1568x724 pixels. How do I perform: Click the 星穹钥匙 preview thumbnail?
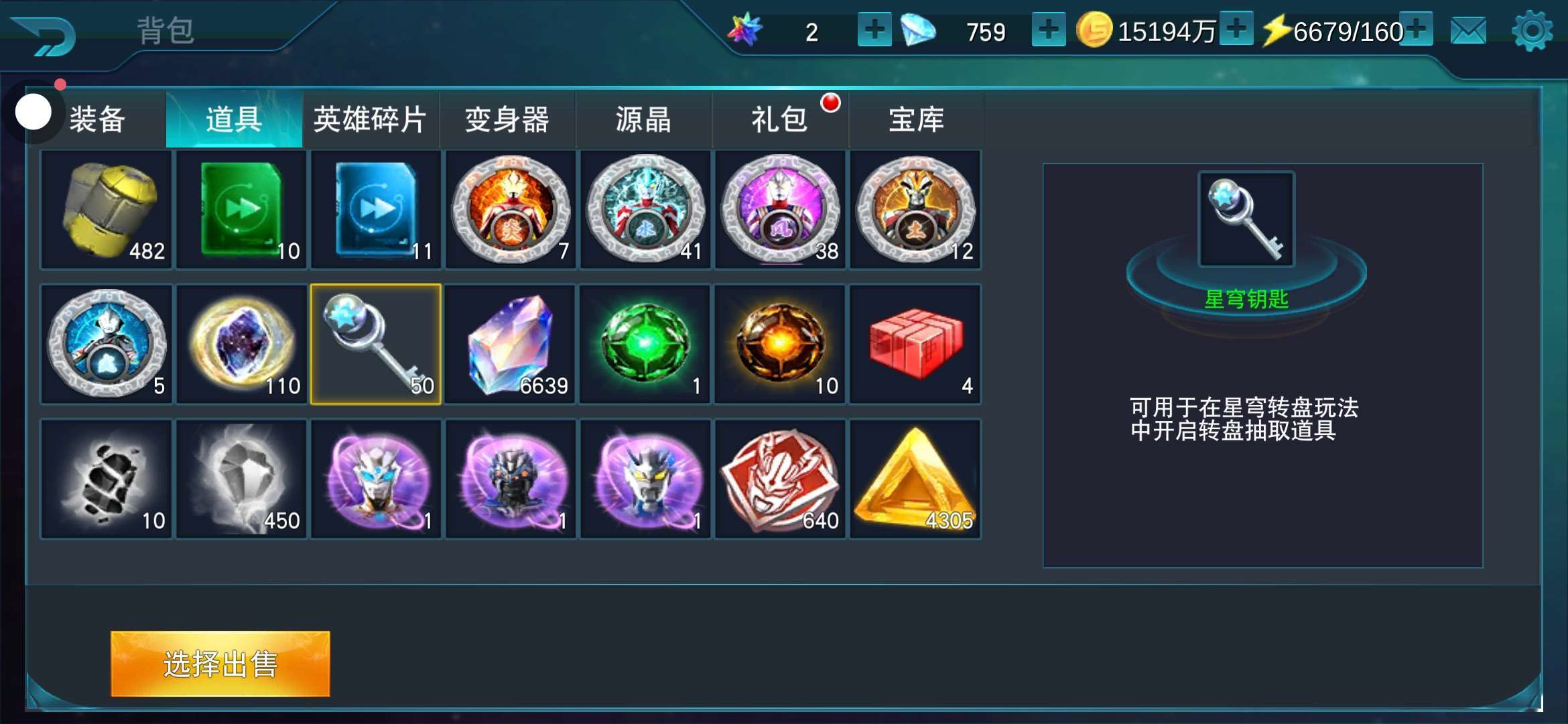click(x=1246, y=219)
